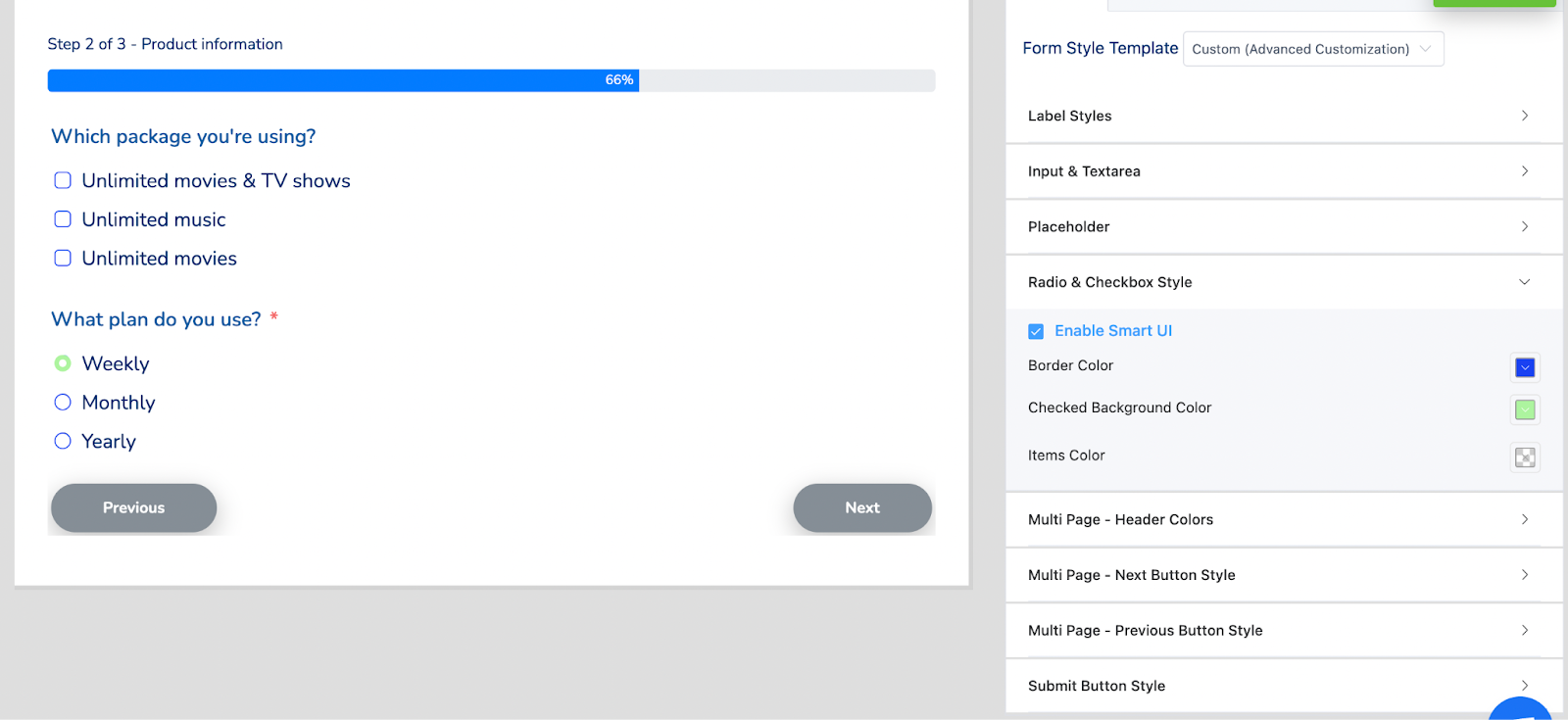Click the Label Styles chevron arrow

(x=1525, y=116)
